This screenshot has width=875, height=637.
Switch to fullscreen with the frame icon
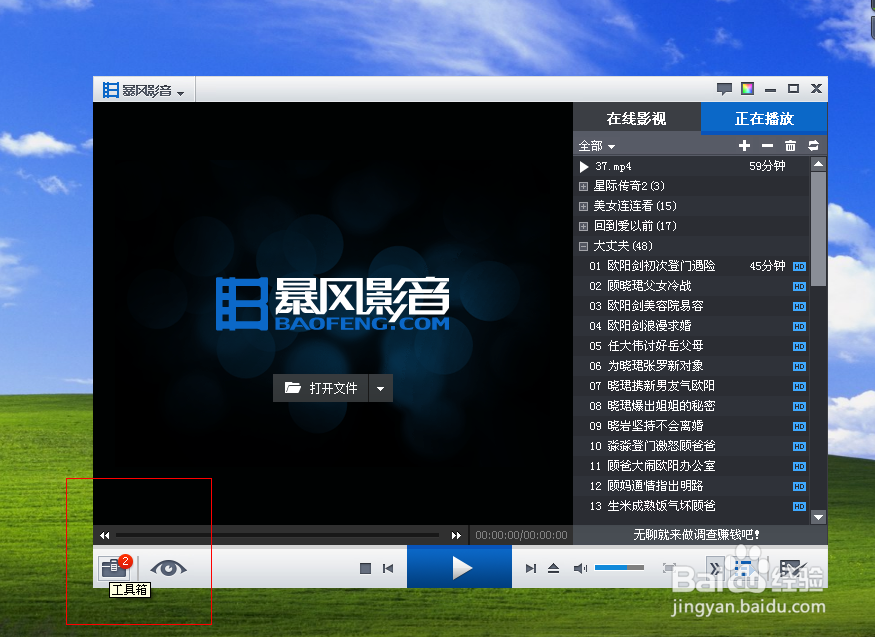(669, 568)
